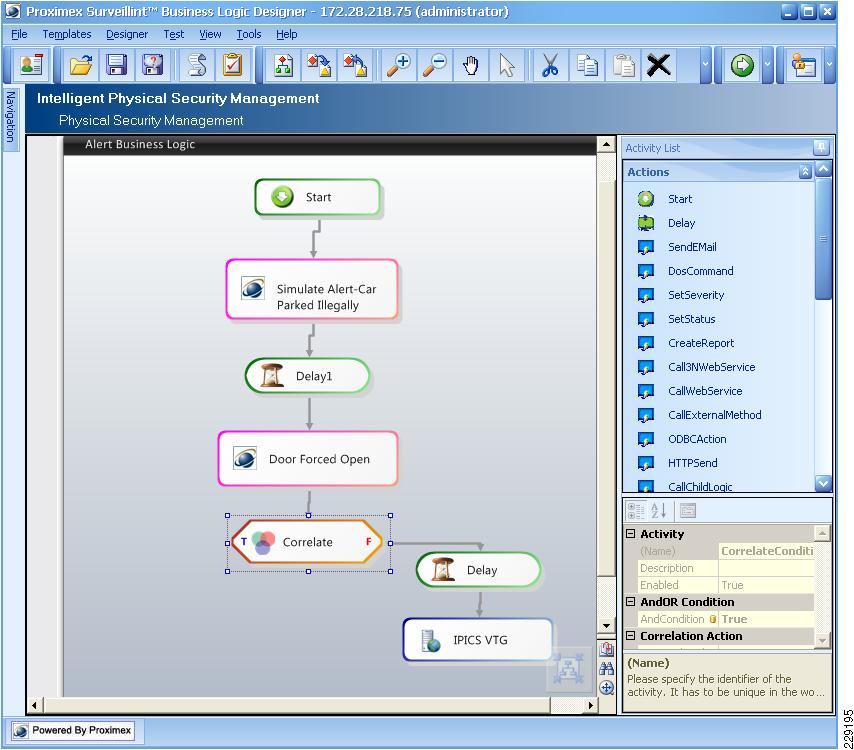
Task: Click the Alphabetical sort icon in properties grid
Action: (658, 510)
